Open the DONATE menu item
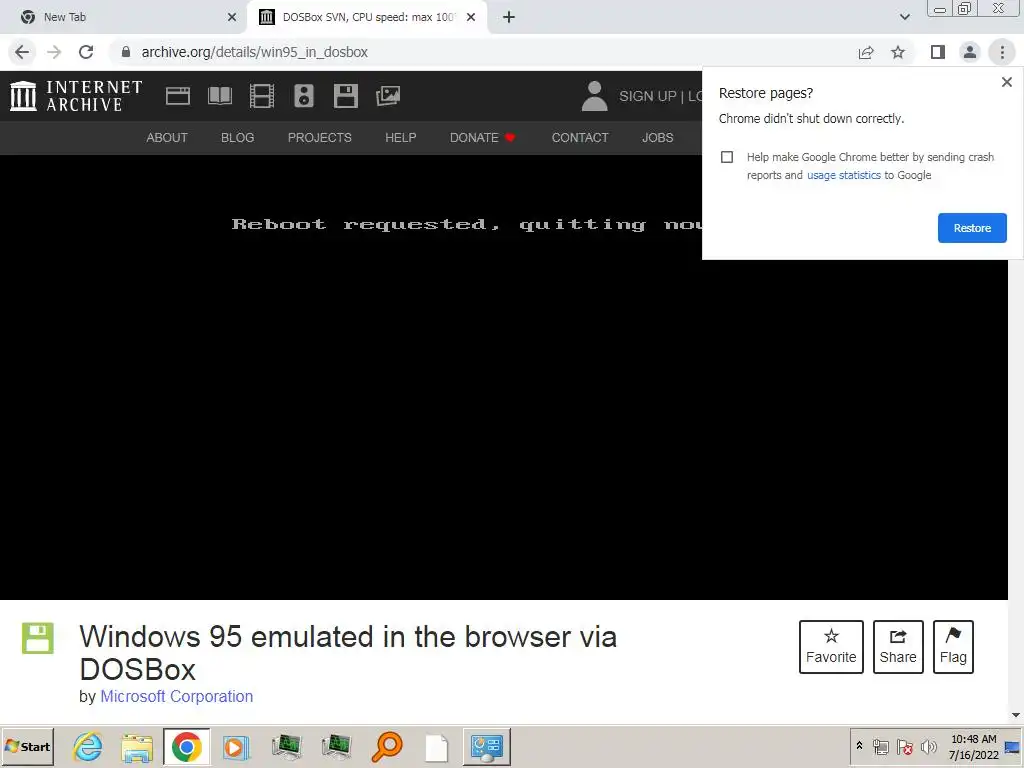 (482, 138)
